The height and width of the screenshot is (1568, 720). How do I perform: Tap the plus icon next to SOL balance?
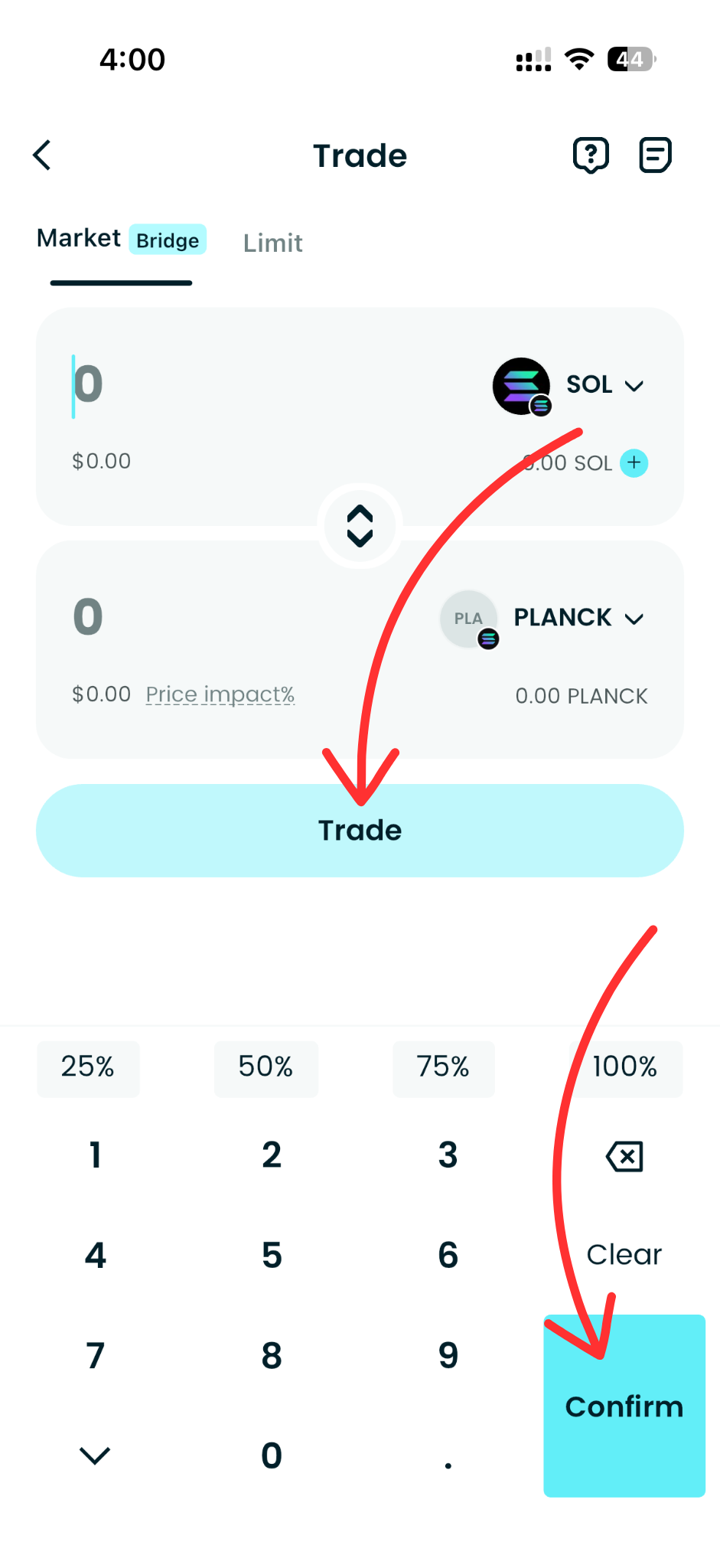pos(634,463)
